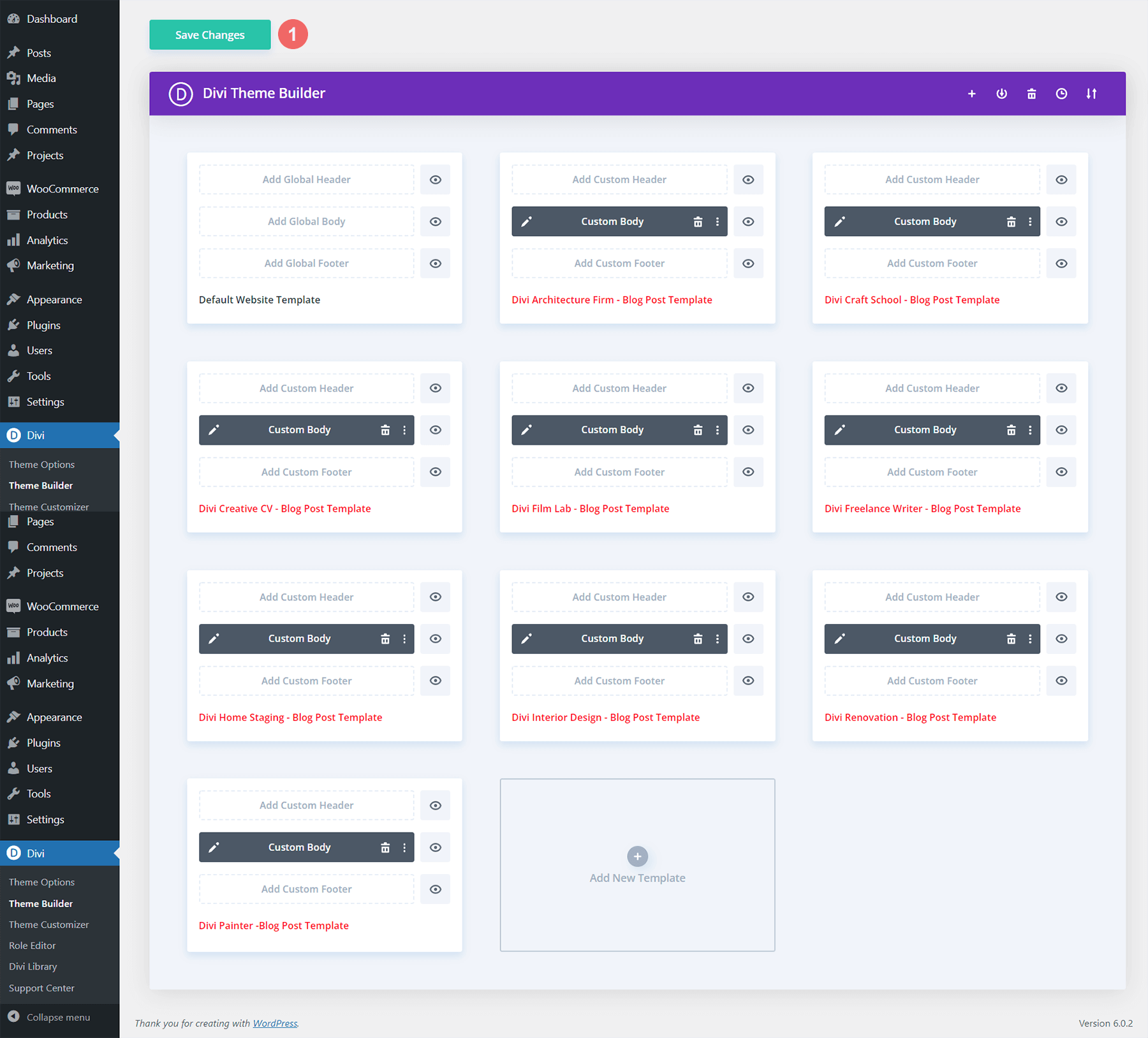Click the add template plus icon in header
This screenshot has width=1148, height=1038.
pos(971,94)
